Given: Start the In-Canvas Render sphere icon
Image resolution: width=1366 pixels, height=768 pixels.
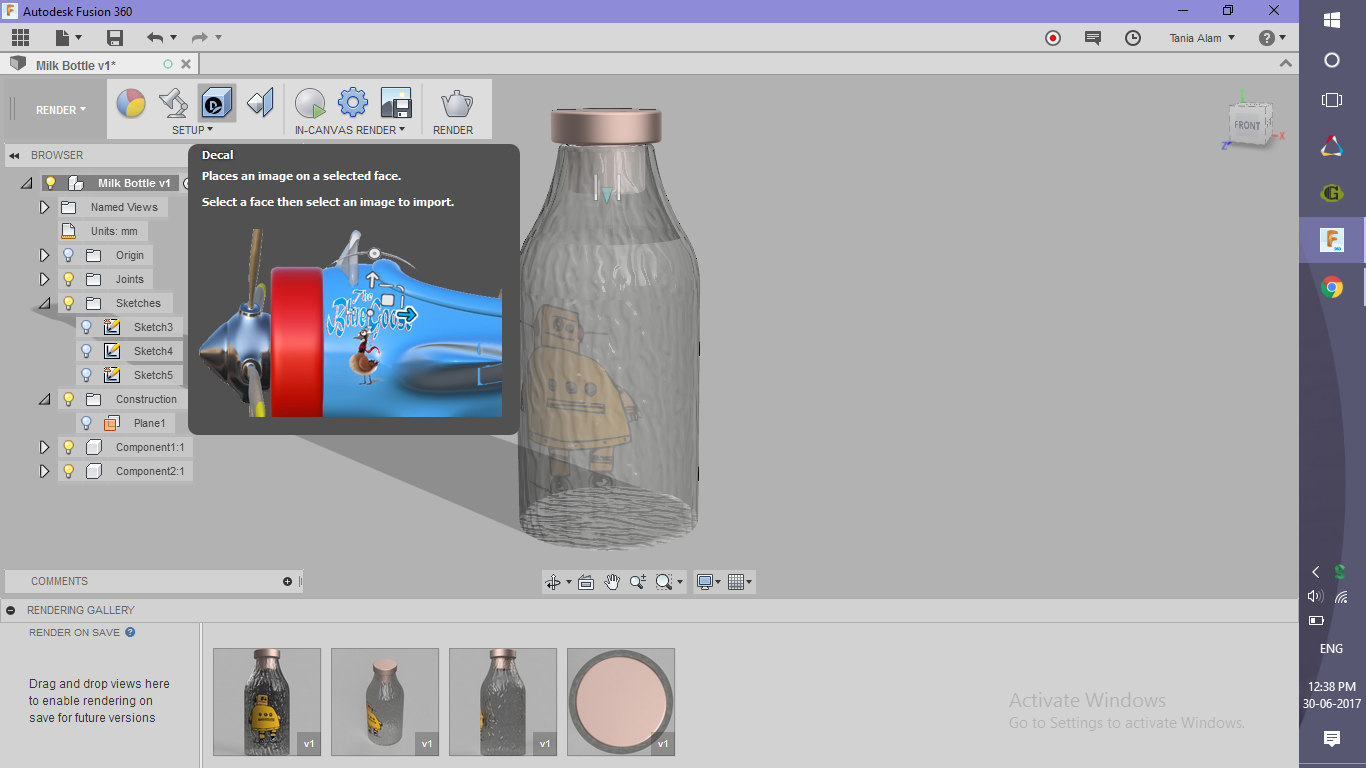Looking at the screenshot, I should click(x=310, y=103).
